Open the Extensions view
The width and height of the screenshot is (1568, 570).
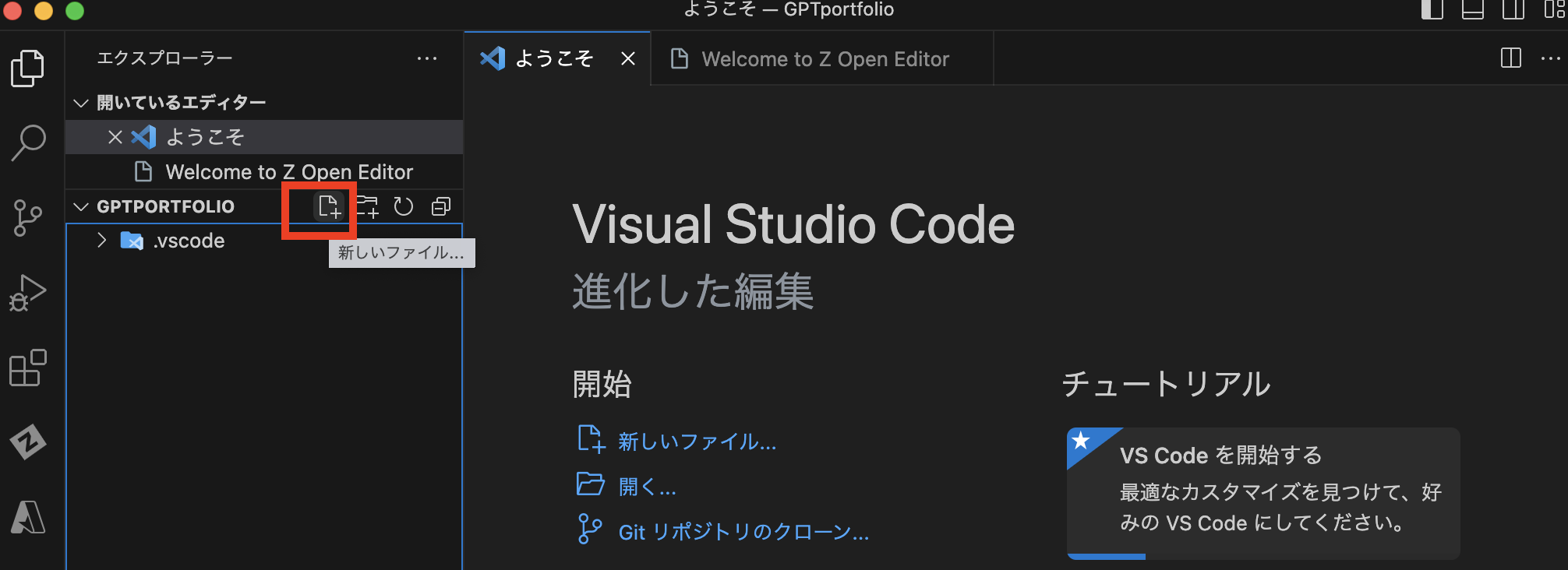(28, 368)
